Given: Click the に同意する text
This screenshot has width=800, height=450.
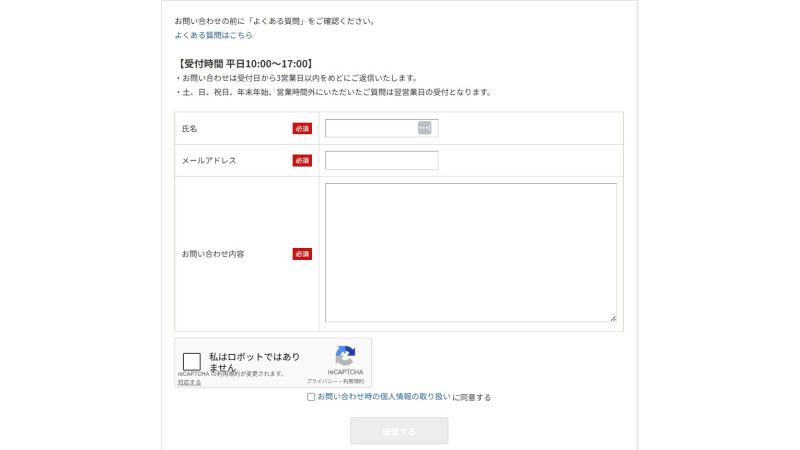Looking at the screenshot, I should pyautogui.click(x=471, y=397).
